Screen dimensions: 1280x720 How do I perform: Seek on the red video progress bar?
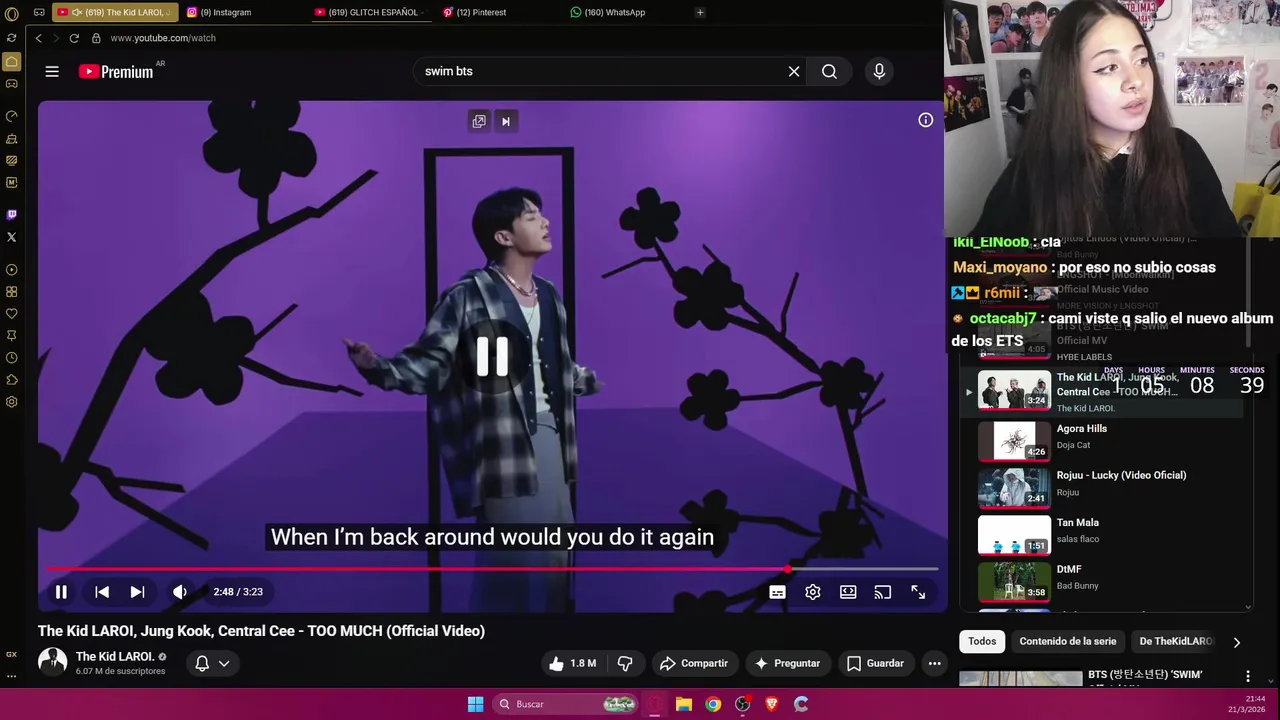click(x=492, y=569)
